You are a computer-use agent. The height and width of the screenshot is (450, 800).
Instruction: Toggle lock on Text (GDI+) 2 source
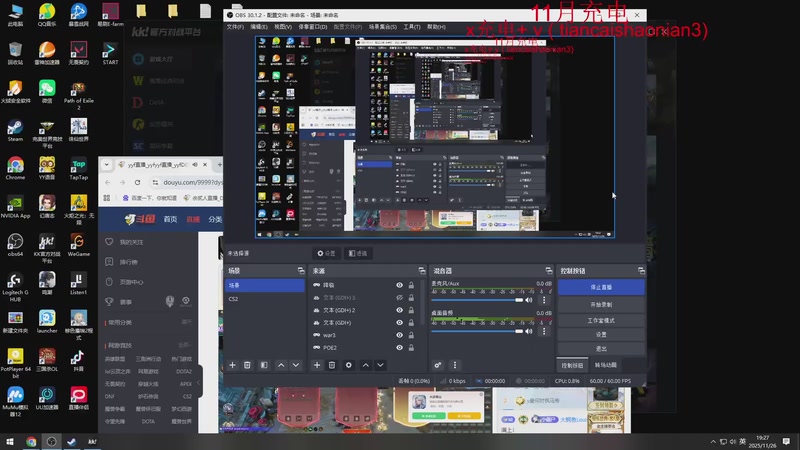tap(411, 310)
